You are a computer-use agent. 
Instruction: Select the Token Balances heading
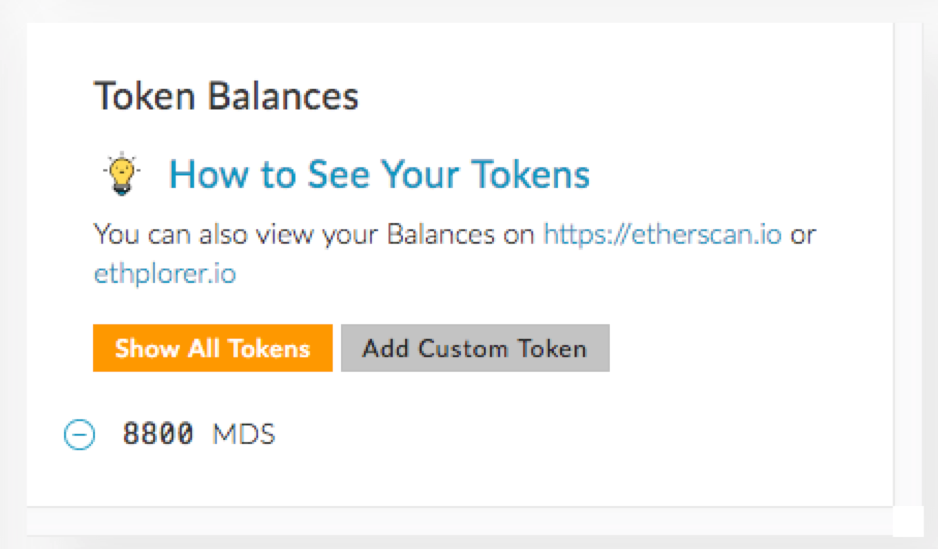coord(226,97)
